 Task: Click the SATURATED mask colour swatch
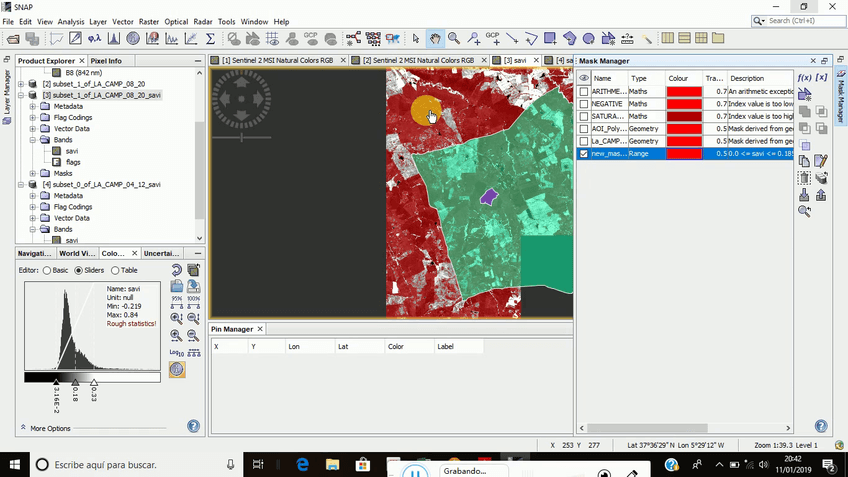point(684,116)
